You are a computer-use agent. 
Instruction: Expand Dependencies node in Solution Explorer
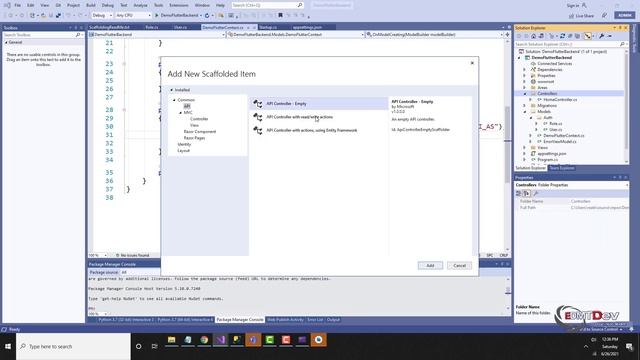[525, 70]
